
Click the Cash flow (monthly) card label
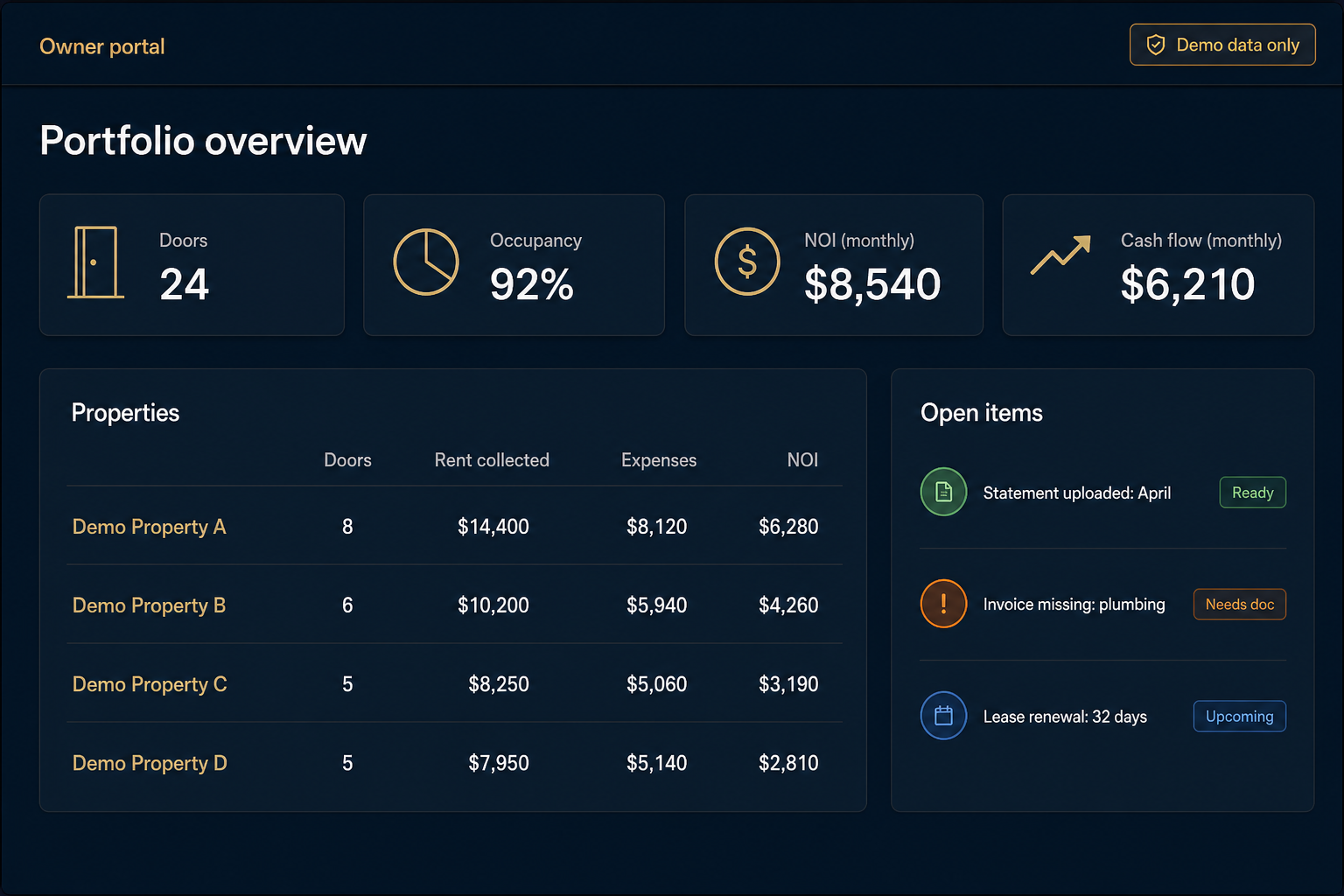pyautogui.click(x=1201, y=241)
